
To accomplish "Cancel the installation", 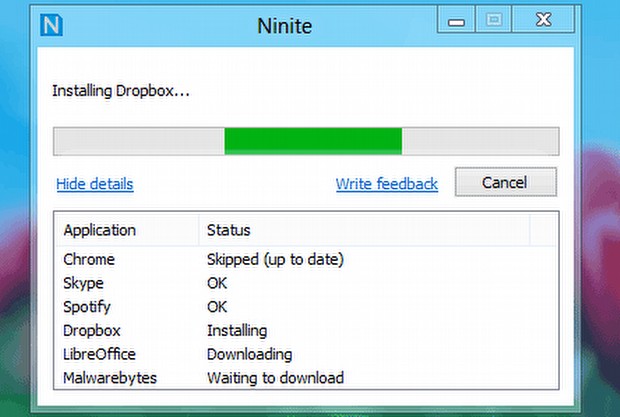I will coord(506,182).
